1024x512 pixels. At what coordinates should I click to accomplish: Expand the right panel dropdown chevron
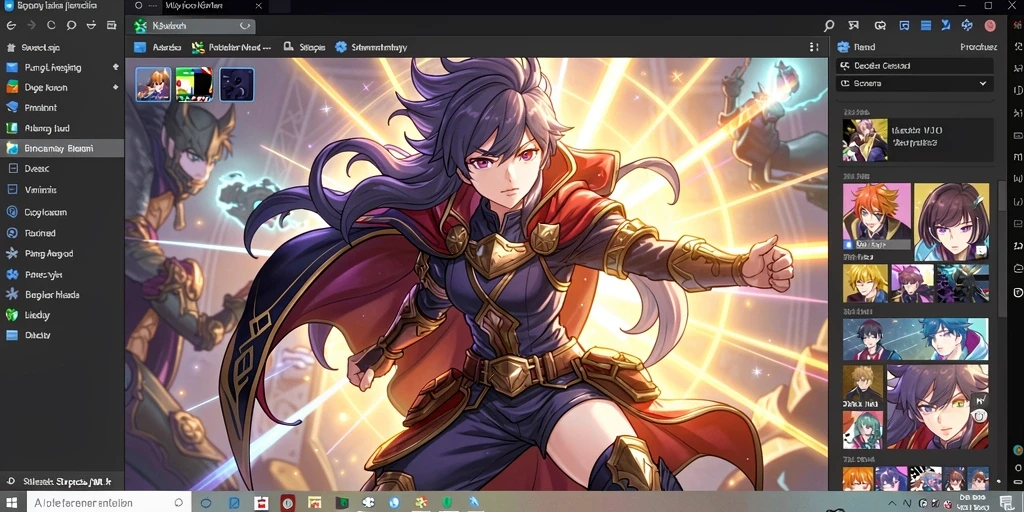[983, 84]
